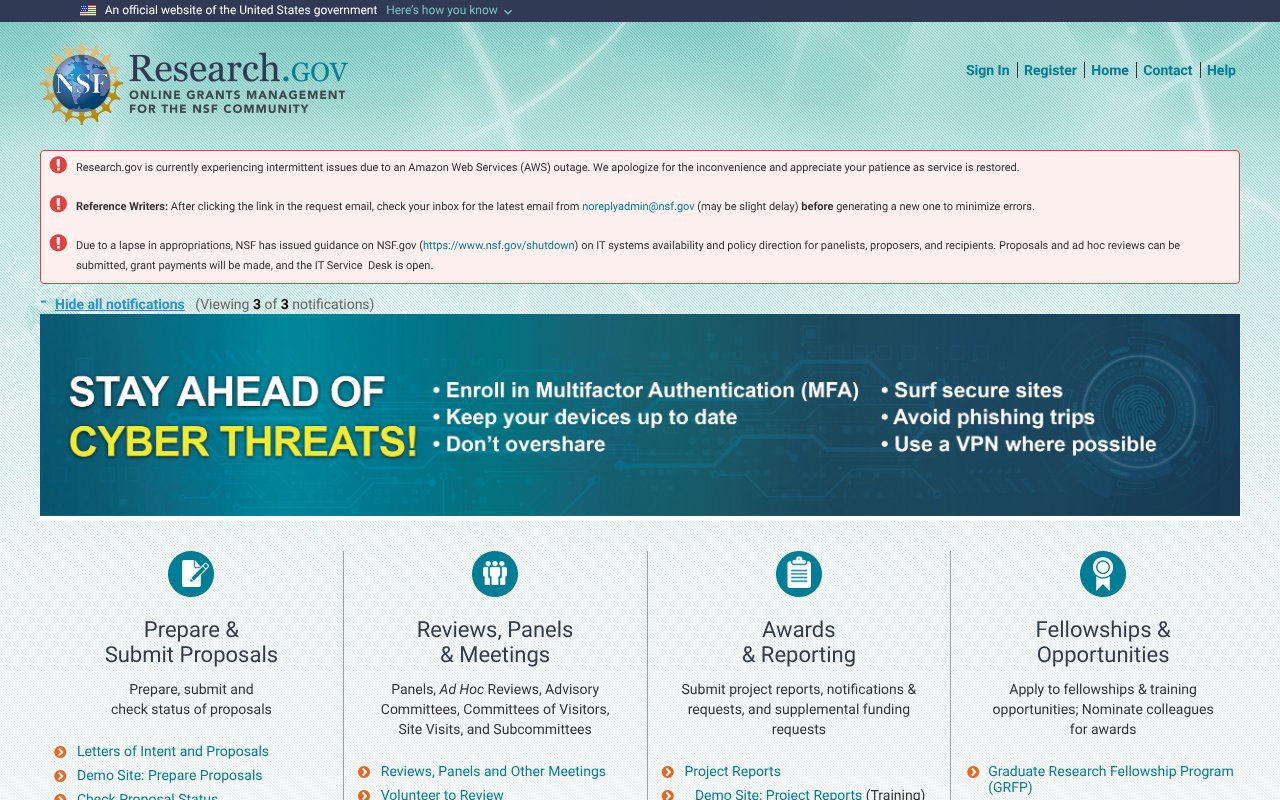Viewport: 1280px width, 800px height.
Task: Click the Sign In link
Action: coord(988,70)
